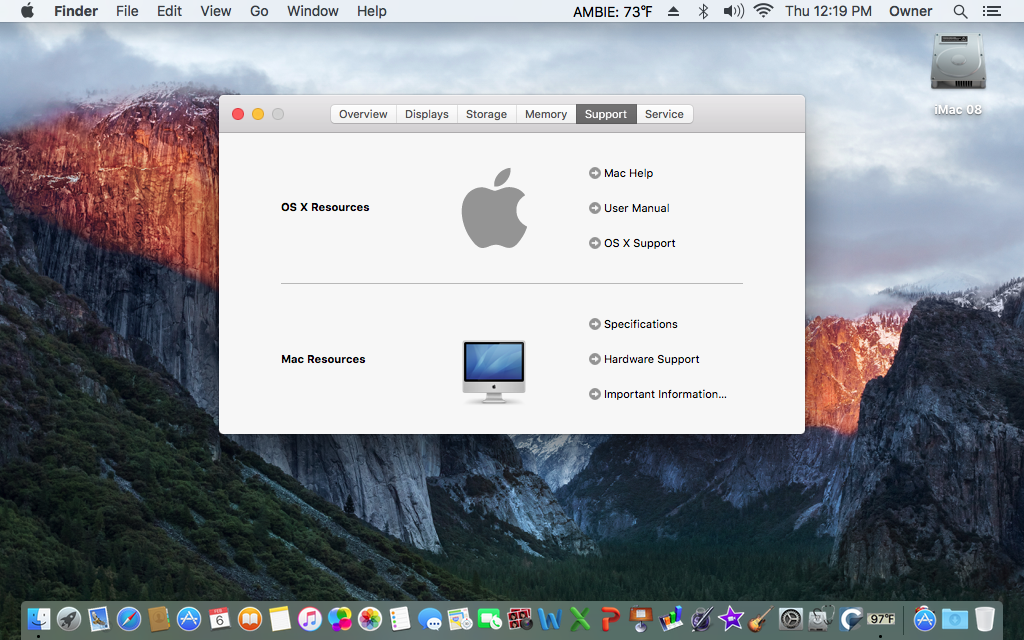Open App Store icon beside Downloads folder

pos(924,618)
